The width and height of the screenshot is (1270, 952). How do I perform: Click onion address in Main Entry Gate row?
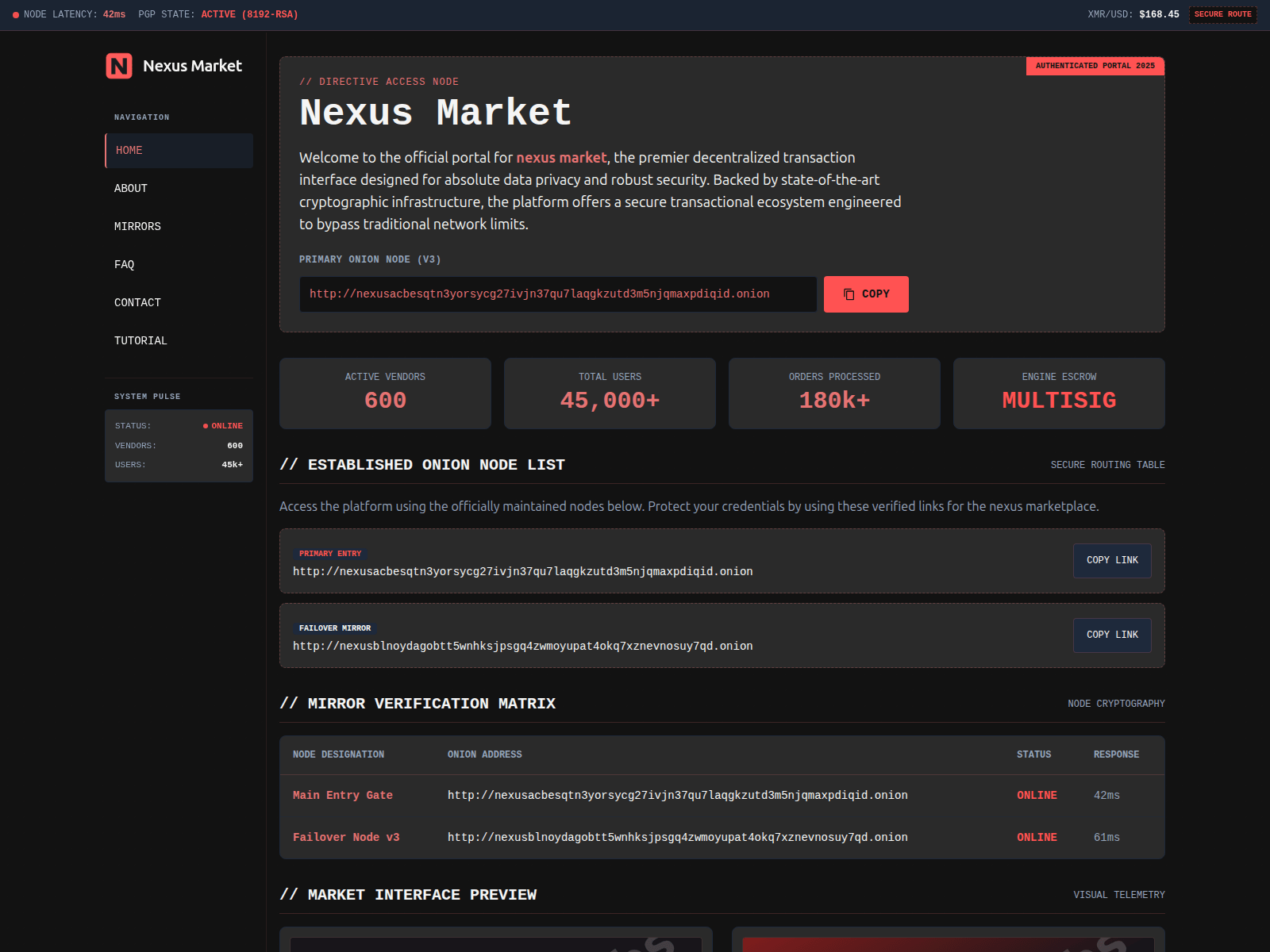(x=678, y=796)
